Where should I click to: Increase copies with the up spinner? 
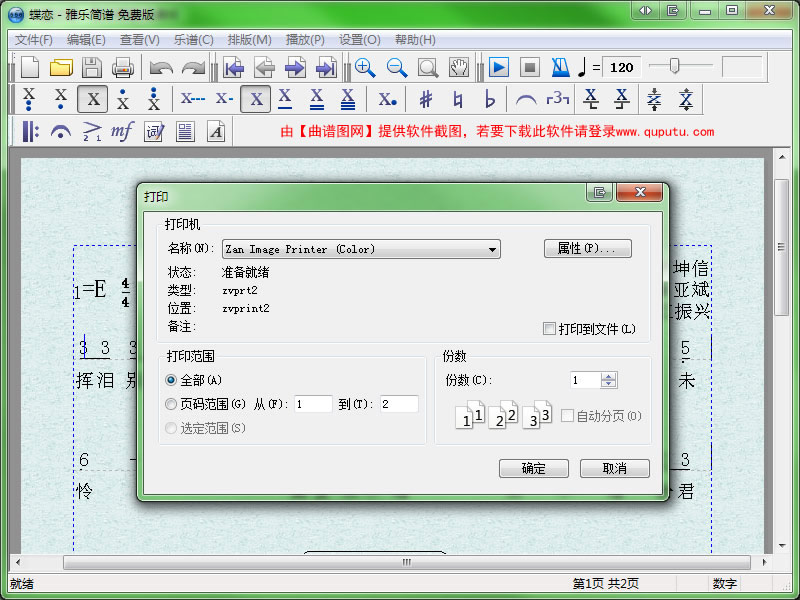coord(609,377)
